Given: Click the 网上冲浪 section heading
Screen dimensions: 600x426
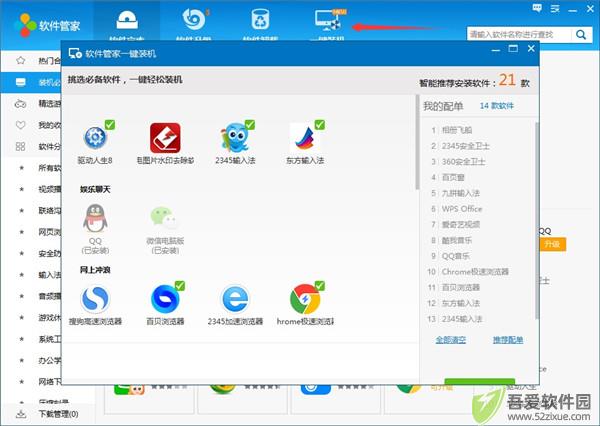Looking at the screenshot, I should pyautogui.click(x=95, y=270).
